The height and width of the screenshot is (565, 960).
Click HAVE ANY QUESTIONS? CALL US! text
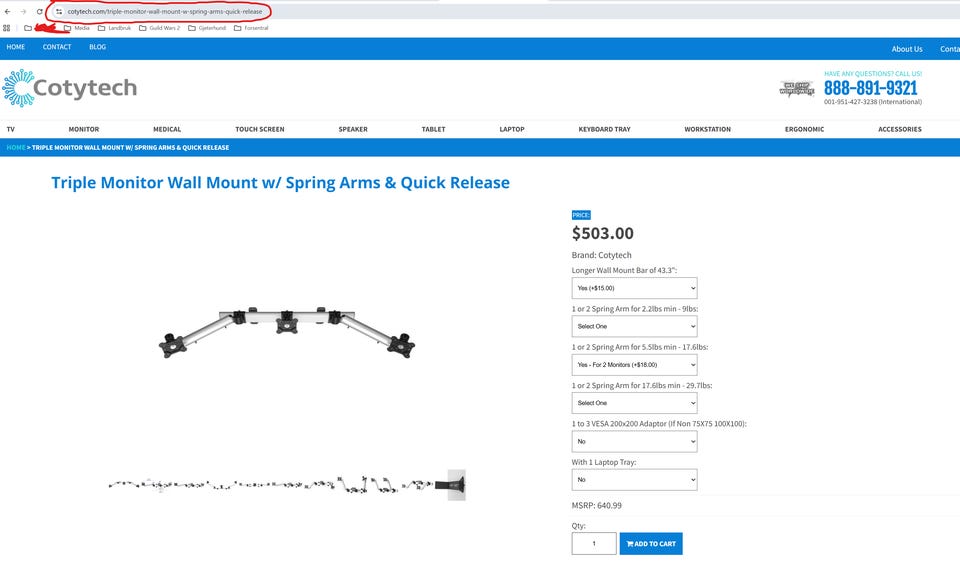[872, 74]
